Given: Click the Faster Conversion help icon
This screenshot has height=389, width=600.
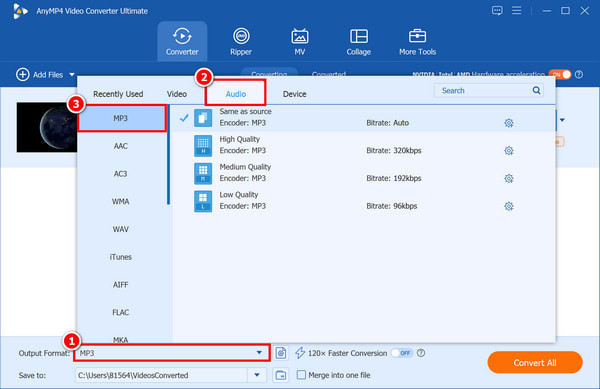Looking at the screenshot, I should point(421,353).
